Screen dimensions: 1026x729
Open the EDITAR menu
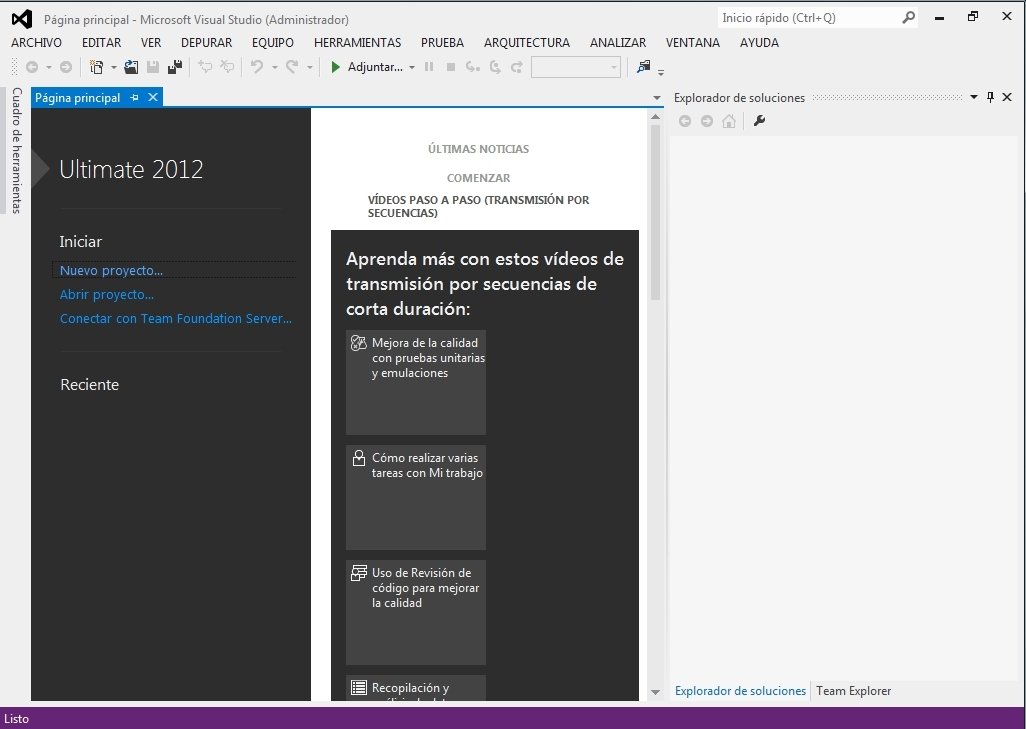[101, 43]
